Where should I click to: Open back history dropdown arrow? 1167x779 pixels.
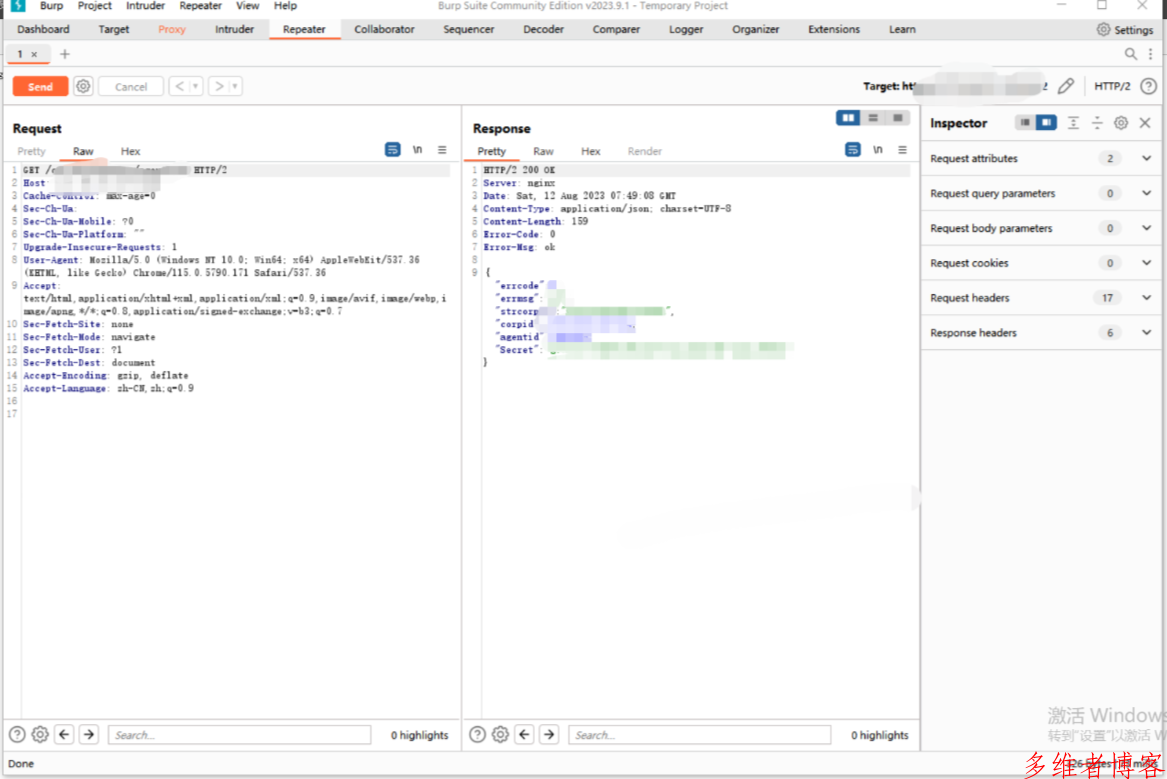(196, 86)
